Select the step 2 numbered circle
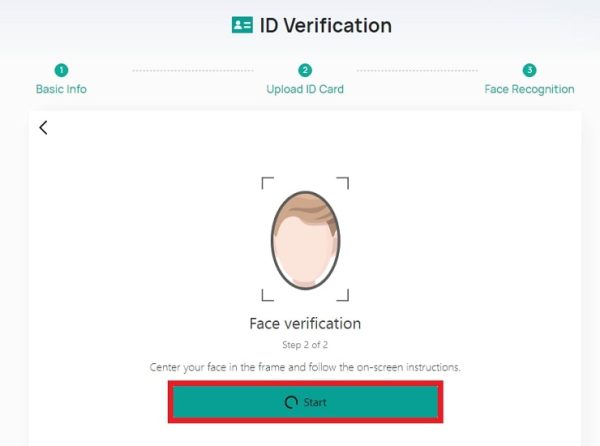The width and height of the screenshot is (600, 446). [x=305, y=70]
